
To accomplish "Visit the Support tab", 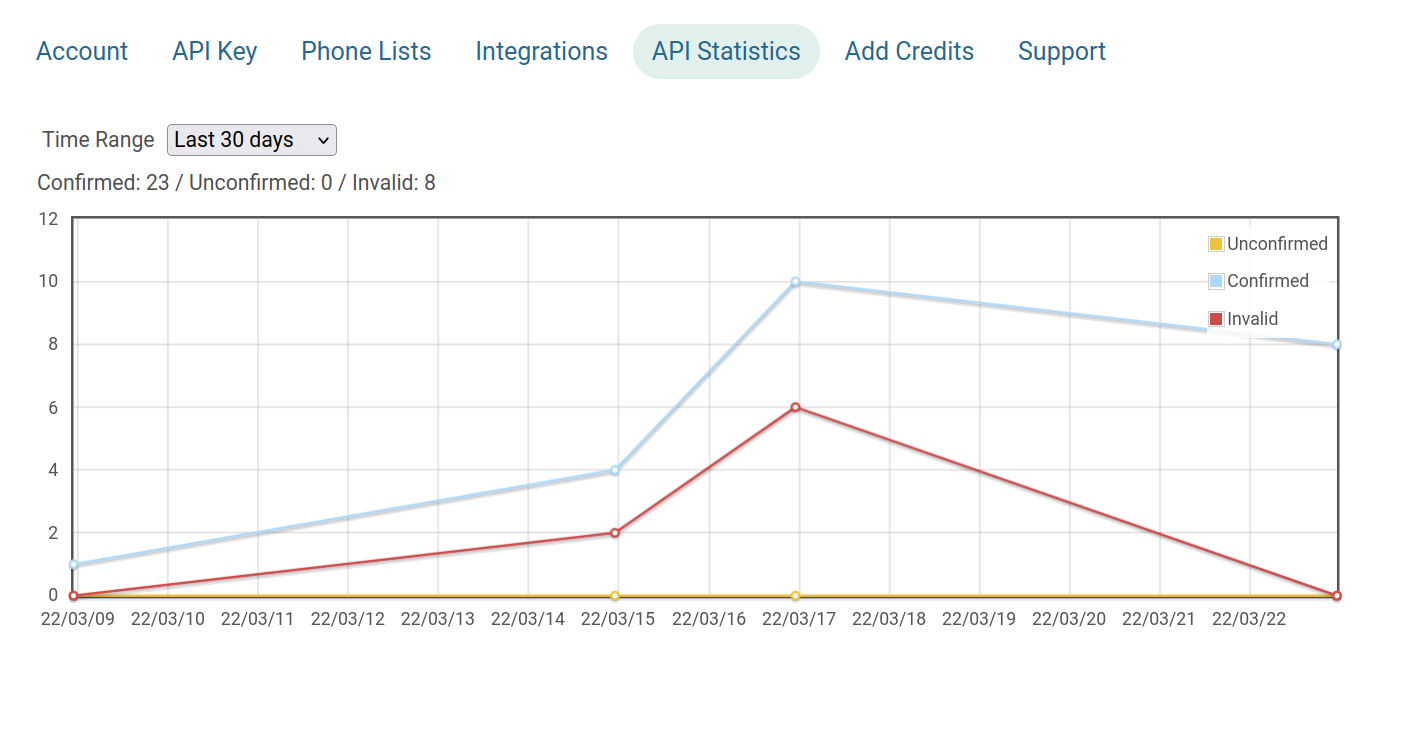I will point(1062,51).
